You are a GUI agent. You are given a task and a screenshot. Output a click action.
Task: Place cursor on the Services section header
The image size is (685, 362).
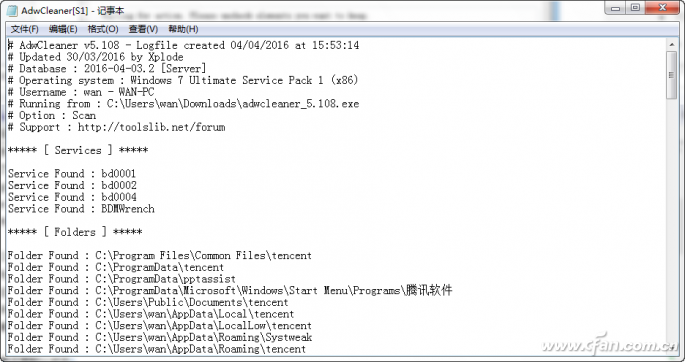(x=78, y=150)
